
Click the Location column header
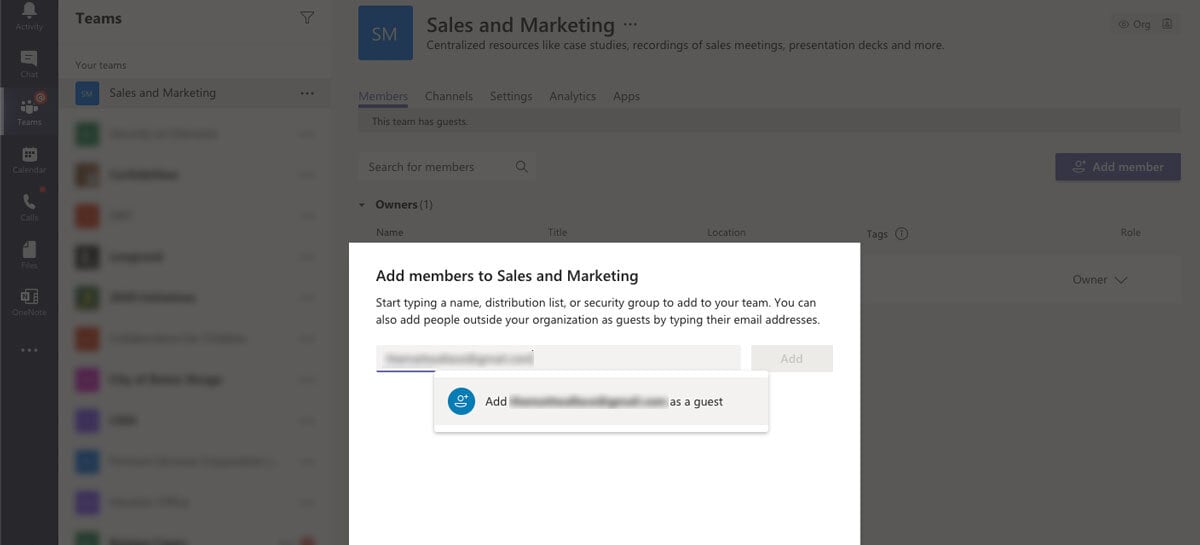726,233
